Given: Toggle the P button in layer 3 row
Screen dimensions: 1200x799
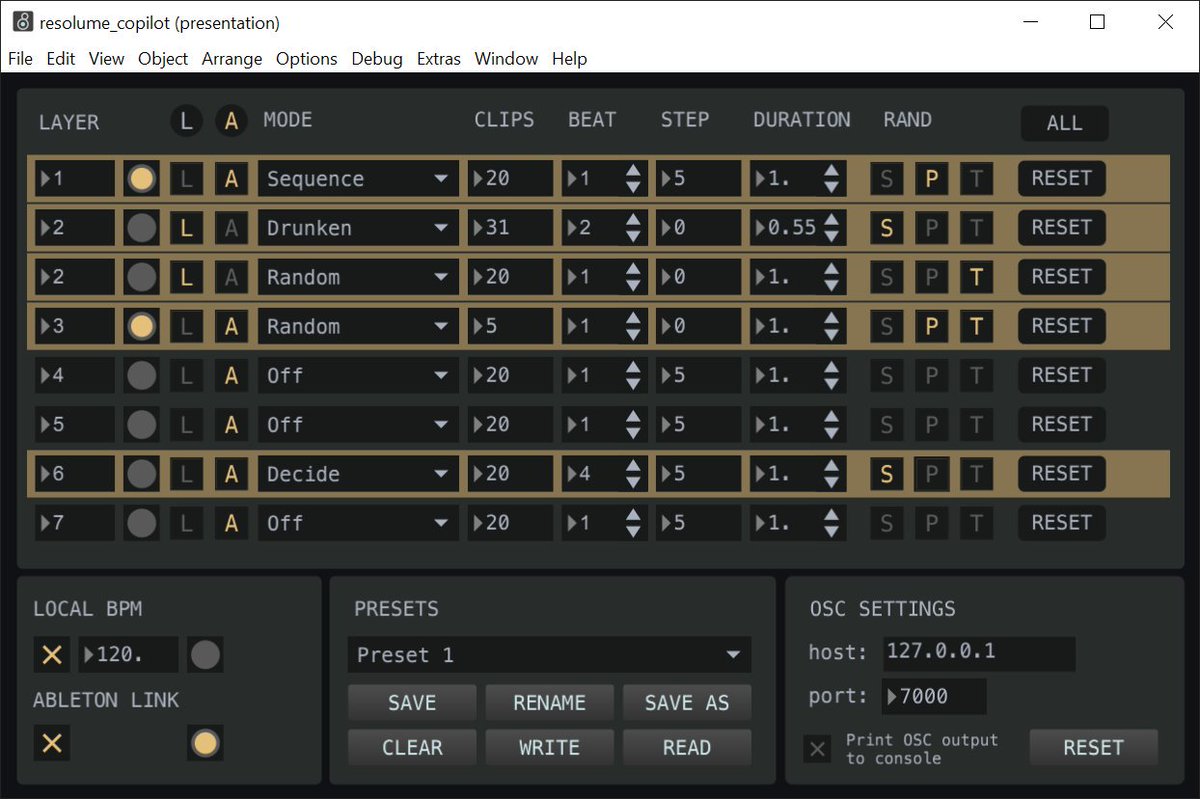Looking at the screenshot, I should click(931, 326).
